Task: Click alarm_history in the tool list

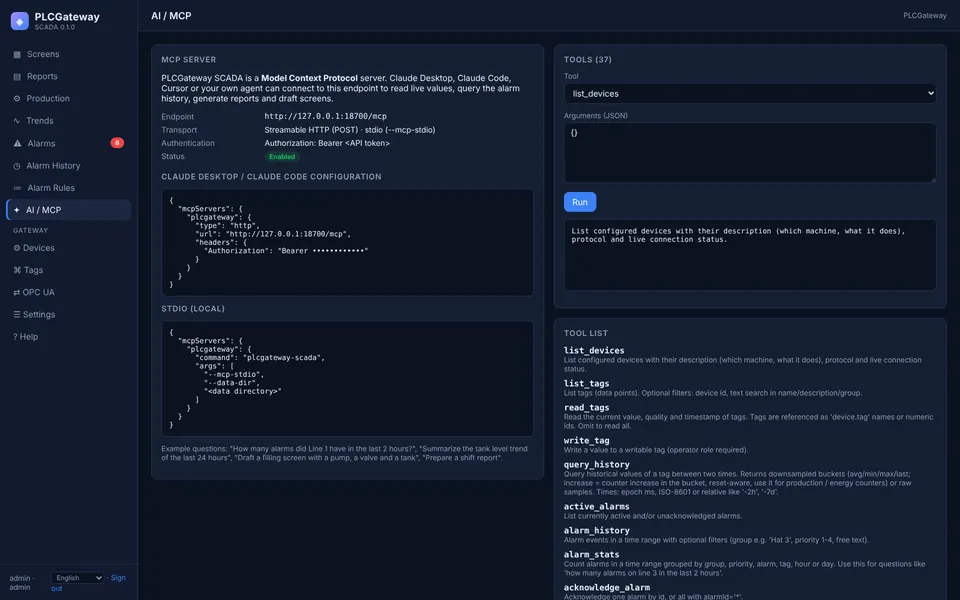Action: (596, 530)
